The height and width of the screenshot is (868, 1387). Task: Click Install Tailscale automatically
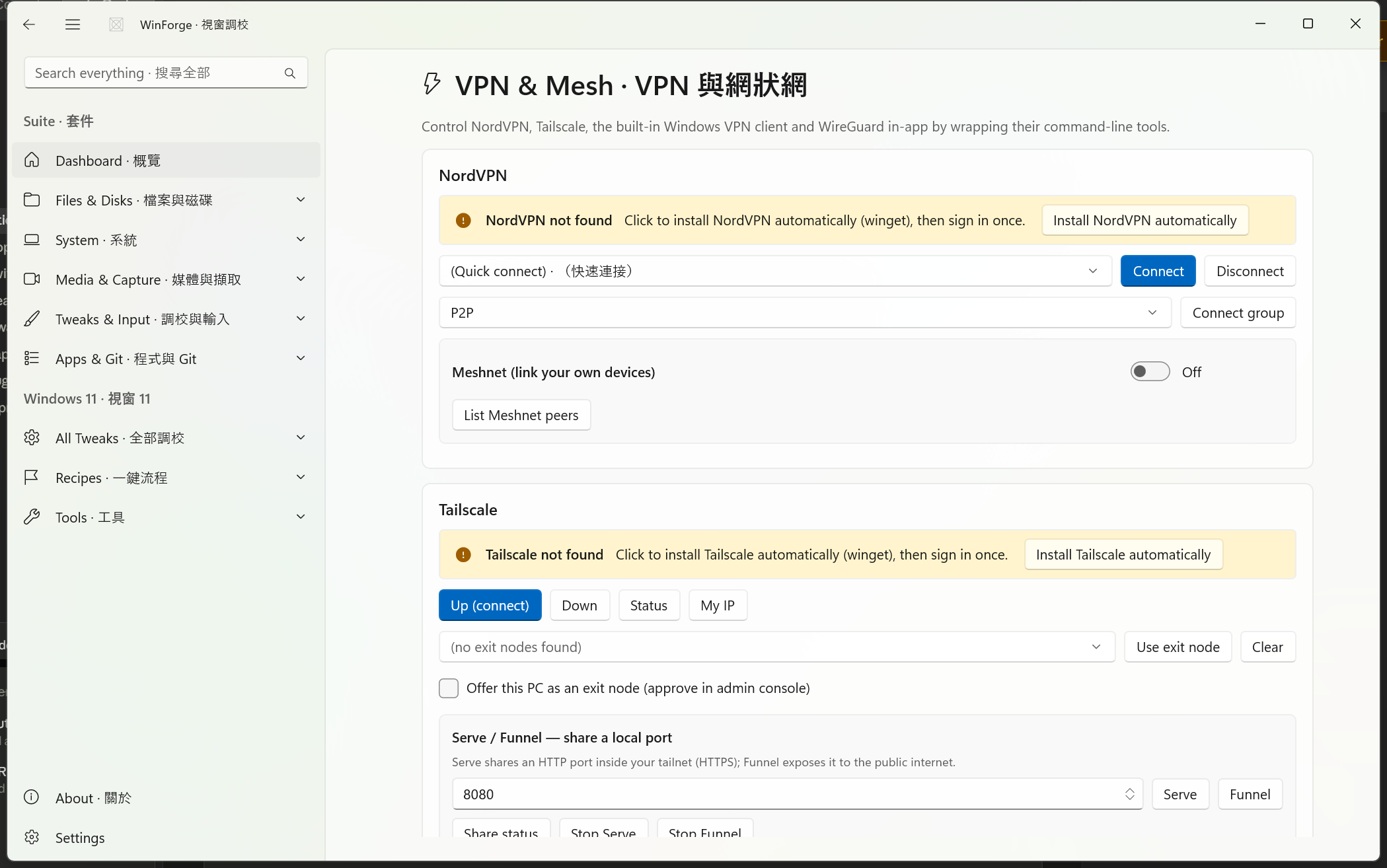(x=1123, y=555)
